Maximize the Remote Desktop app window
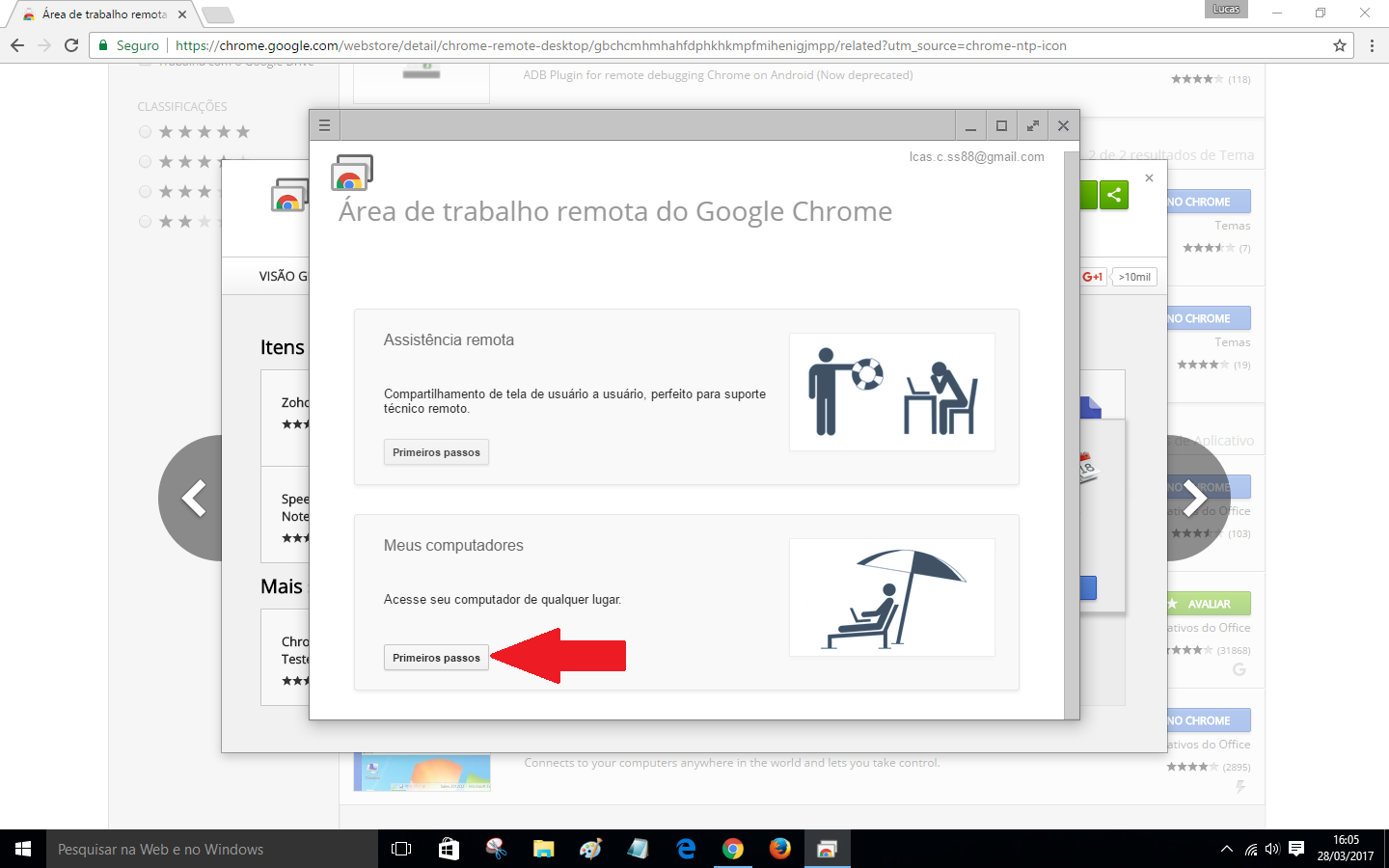 tap(1001, 125)
